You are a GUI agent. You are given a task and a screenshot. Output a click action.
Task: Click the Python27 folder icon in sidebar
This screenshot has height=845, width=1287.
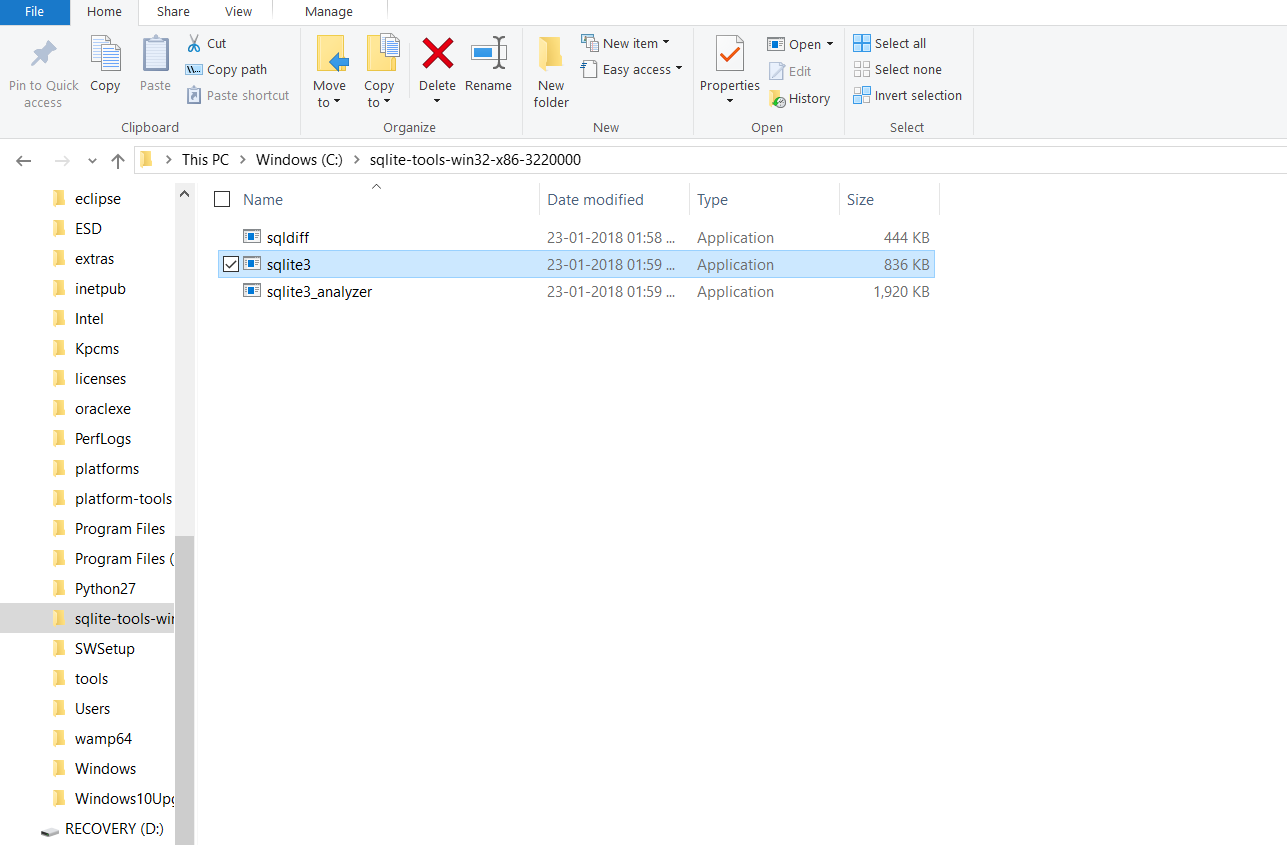pos(59,588)
